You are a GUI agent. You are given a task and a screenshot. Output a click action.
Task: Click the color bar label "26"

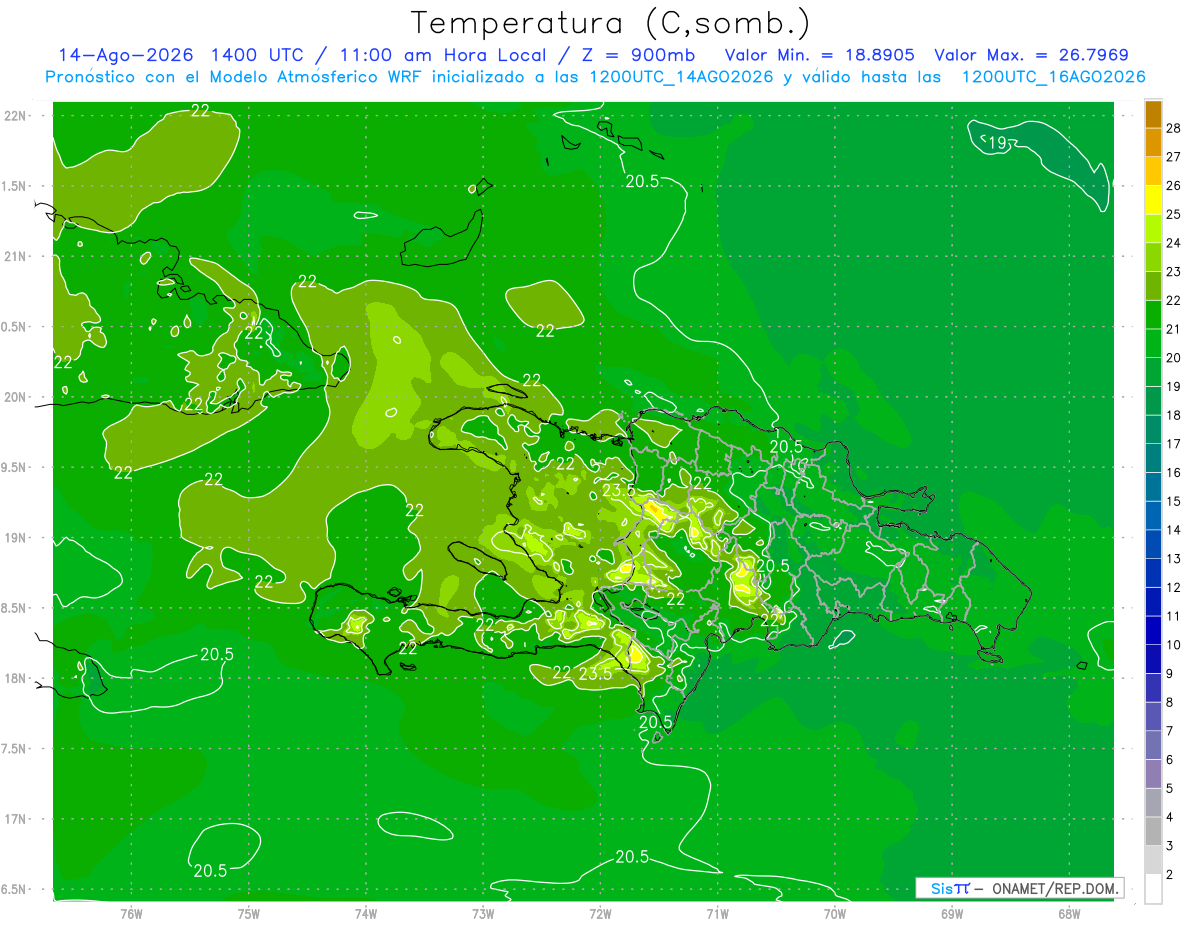click(x=1173, y=186)
